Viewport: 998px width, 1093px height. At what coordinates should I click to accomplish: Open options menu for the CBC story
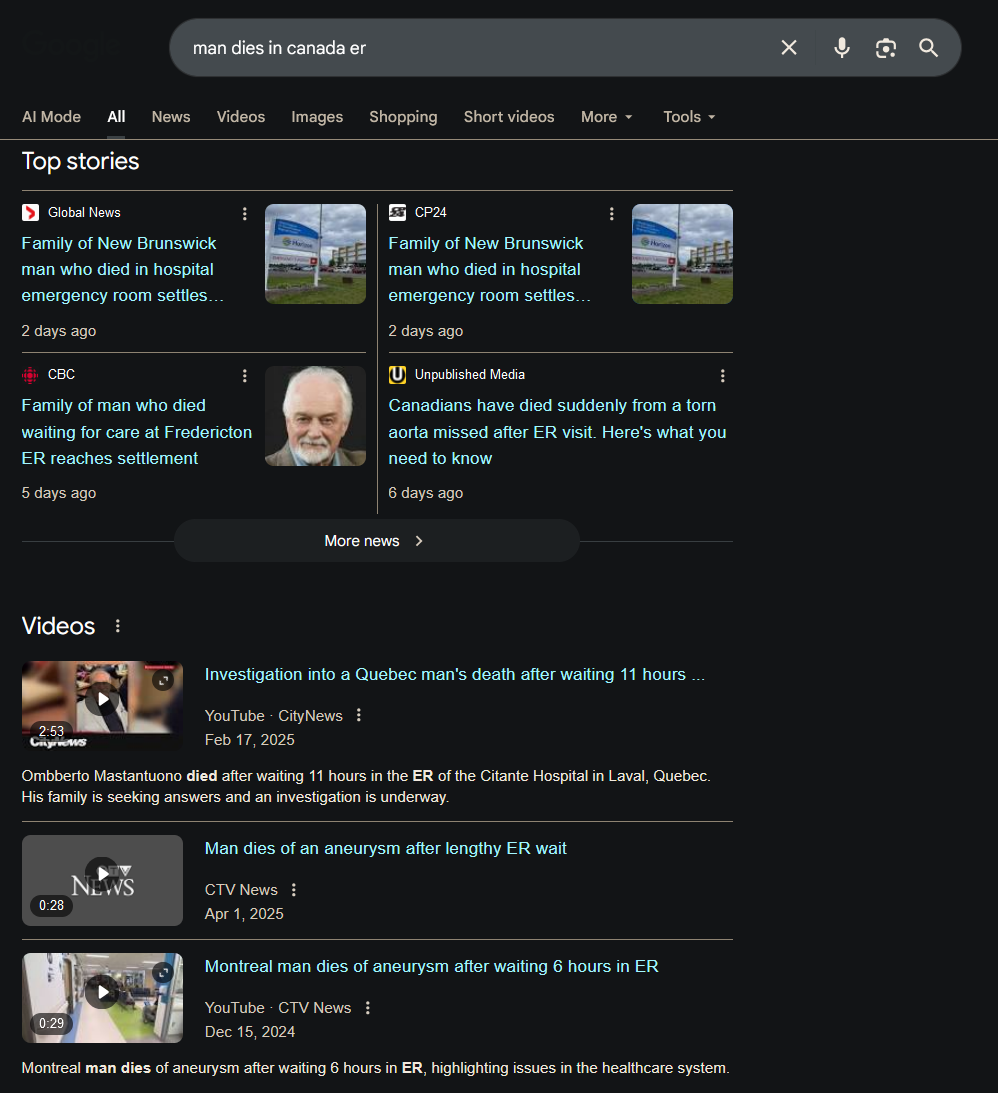[245, 376]
